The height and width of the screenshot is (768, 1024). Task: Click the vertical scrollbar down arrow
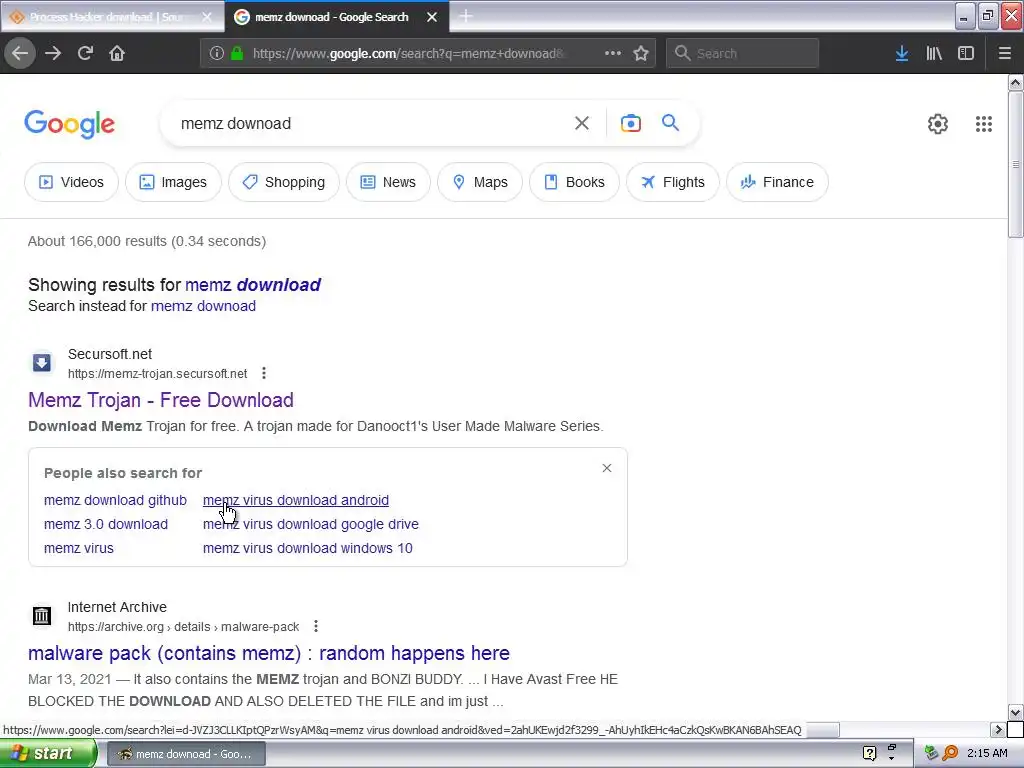1015,712
